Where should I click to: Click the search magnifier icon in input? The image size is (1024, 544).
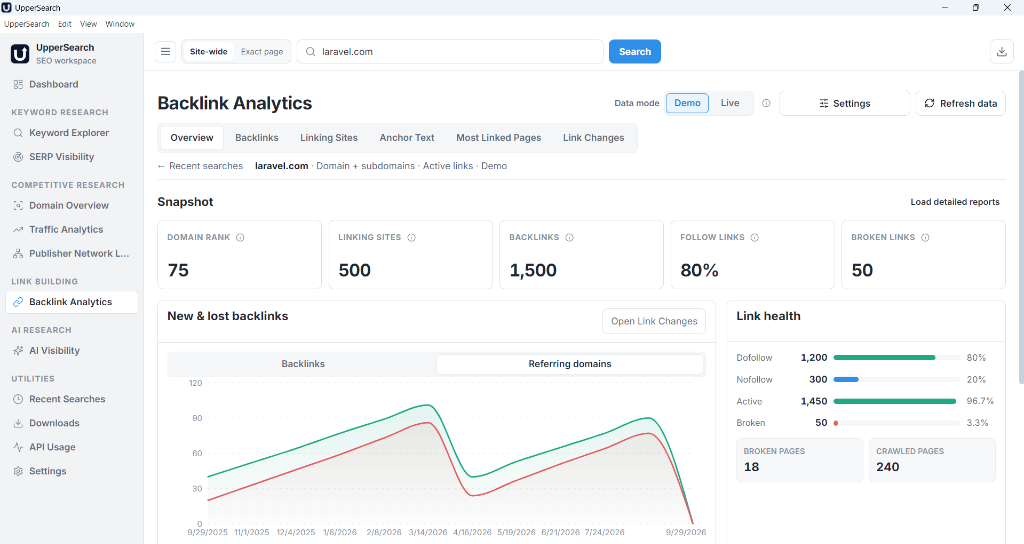point(311,52)
